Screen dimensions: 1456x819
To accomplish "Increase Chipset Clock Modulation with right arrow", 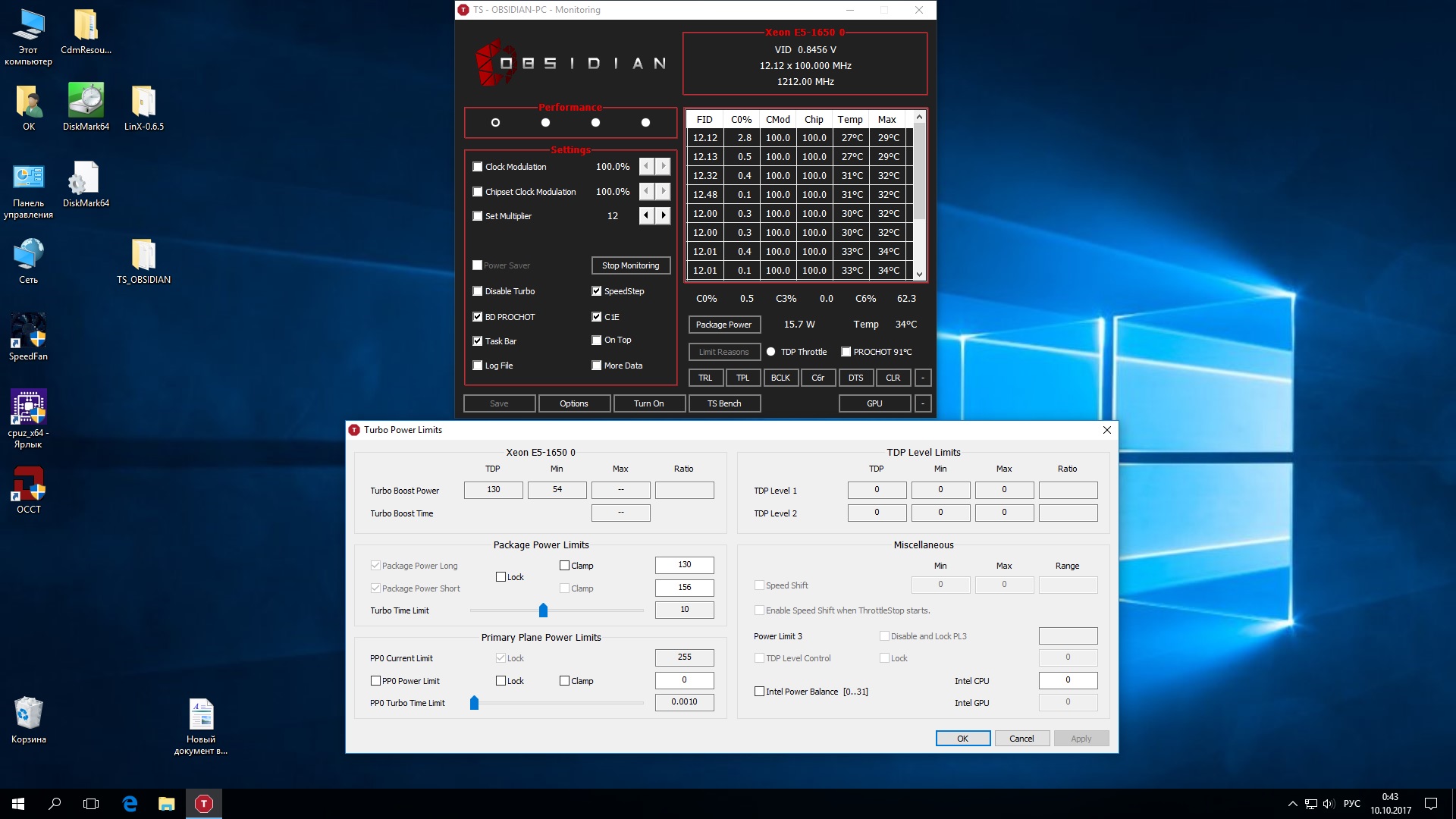I will (664, 192).
